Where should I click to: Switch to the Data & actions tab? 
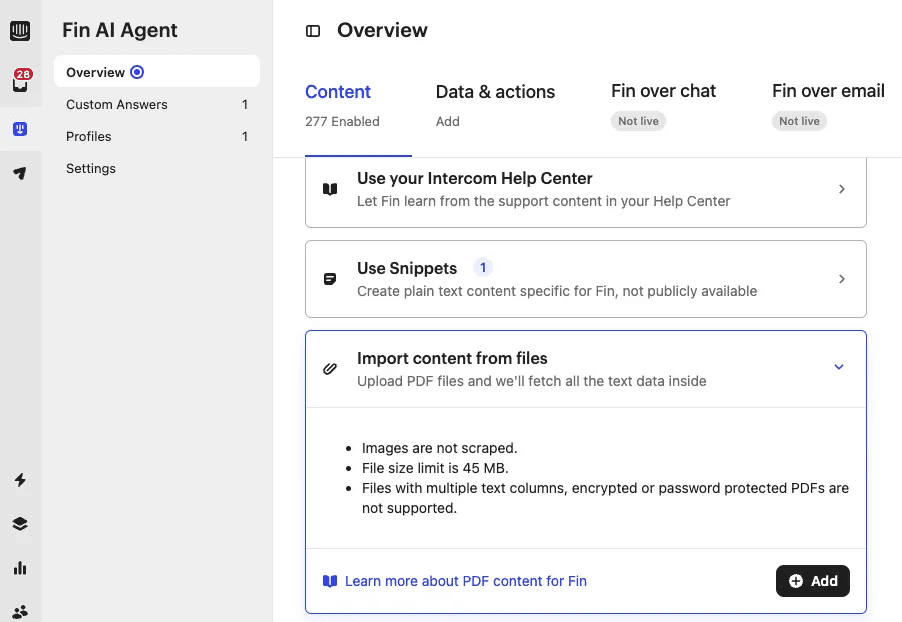[x=495, y=92]
